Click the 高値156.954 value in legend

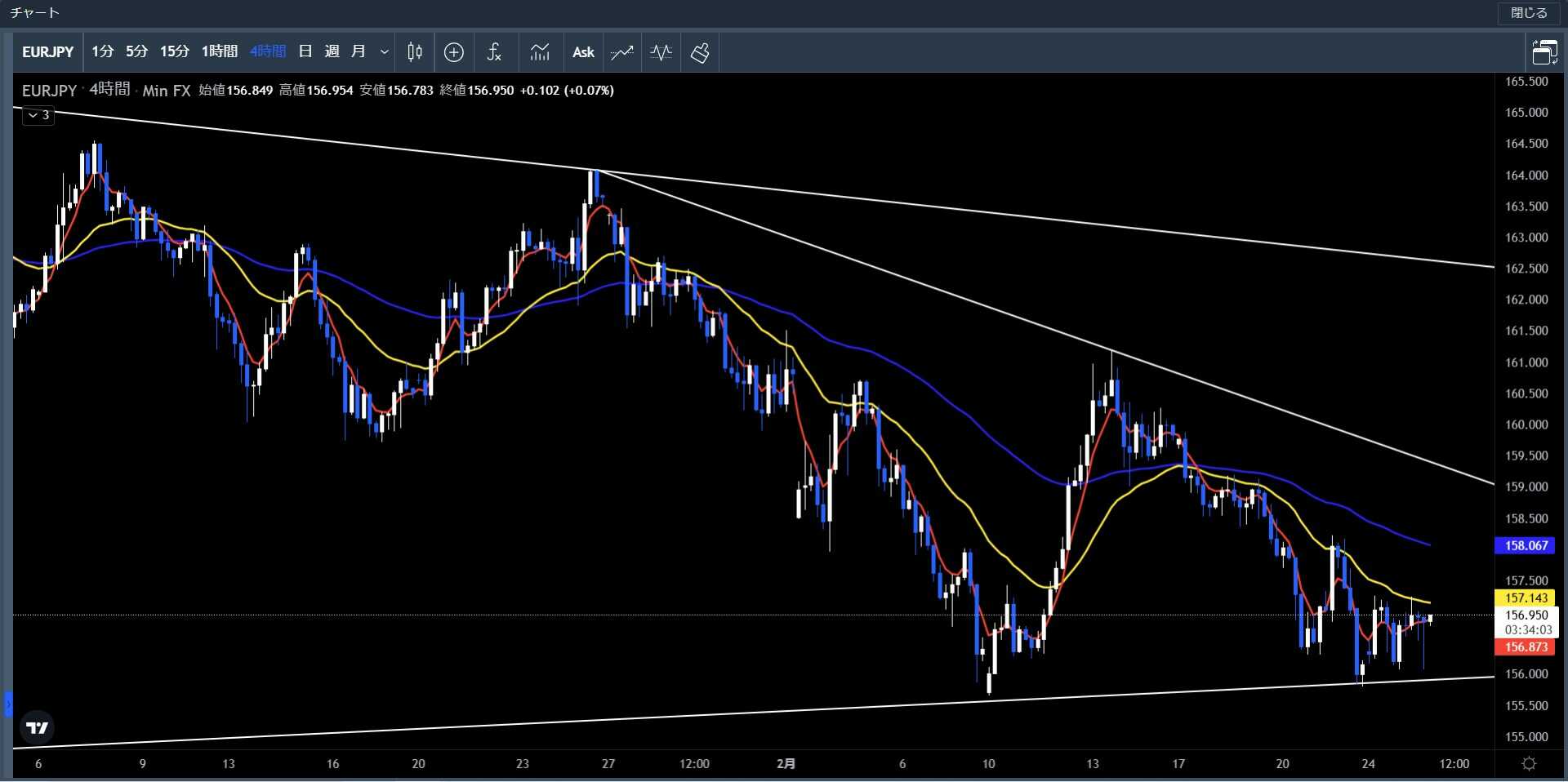pos(316,90)
